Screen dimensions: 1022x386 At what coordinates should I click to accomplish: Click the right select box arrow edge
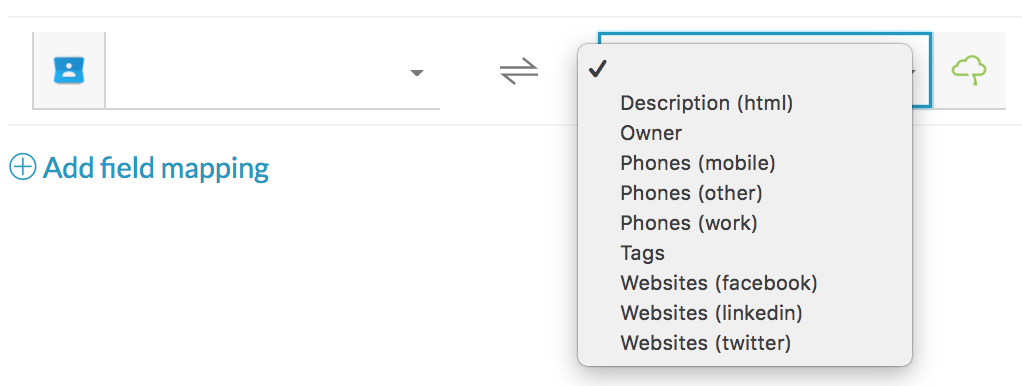pos(920,72)
